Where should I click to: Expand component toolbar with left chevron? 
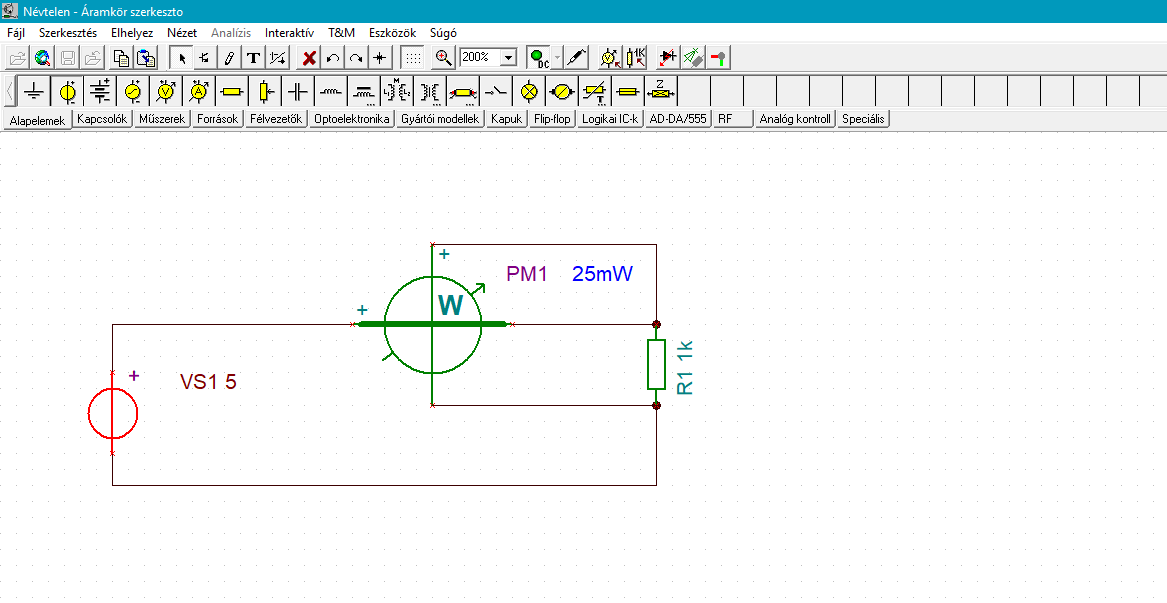(9, 92)
